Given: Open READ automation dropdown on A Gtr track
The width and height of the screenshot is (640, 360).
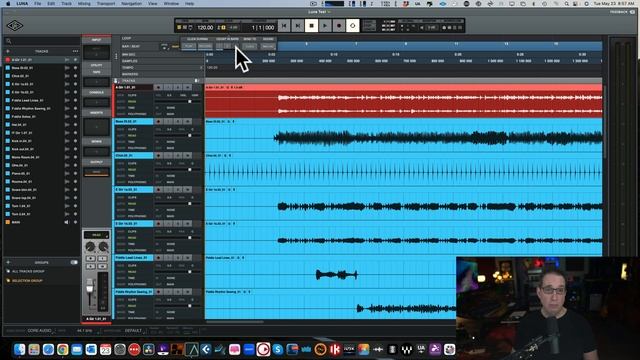Looking at the screenshot, I should pos(132,101).
